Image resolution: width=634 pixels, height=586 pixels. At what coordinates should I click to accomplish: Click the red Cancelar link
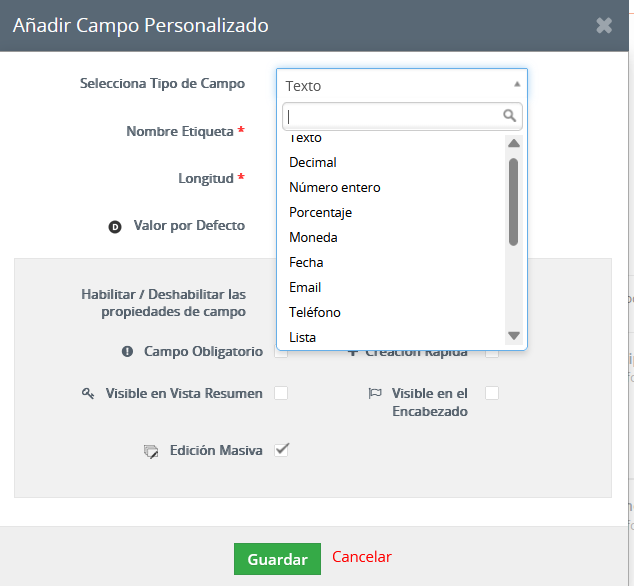click(362, 557)
